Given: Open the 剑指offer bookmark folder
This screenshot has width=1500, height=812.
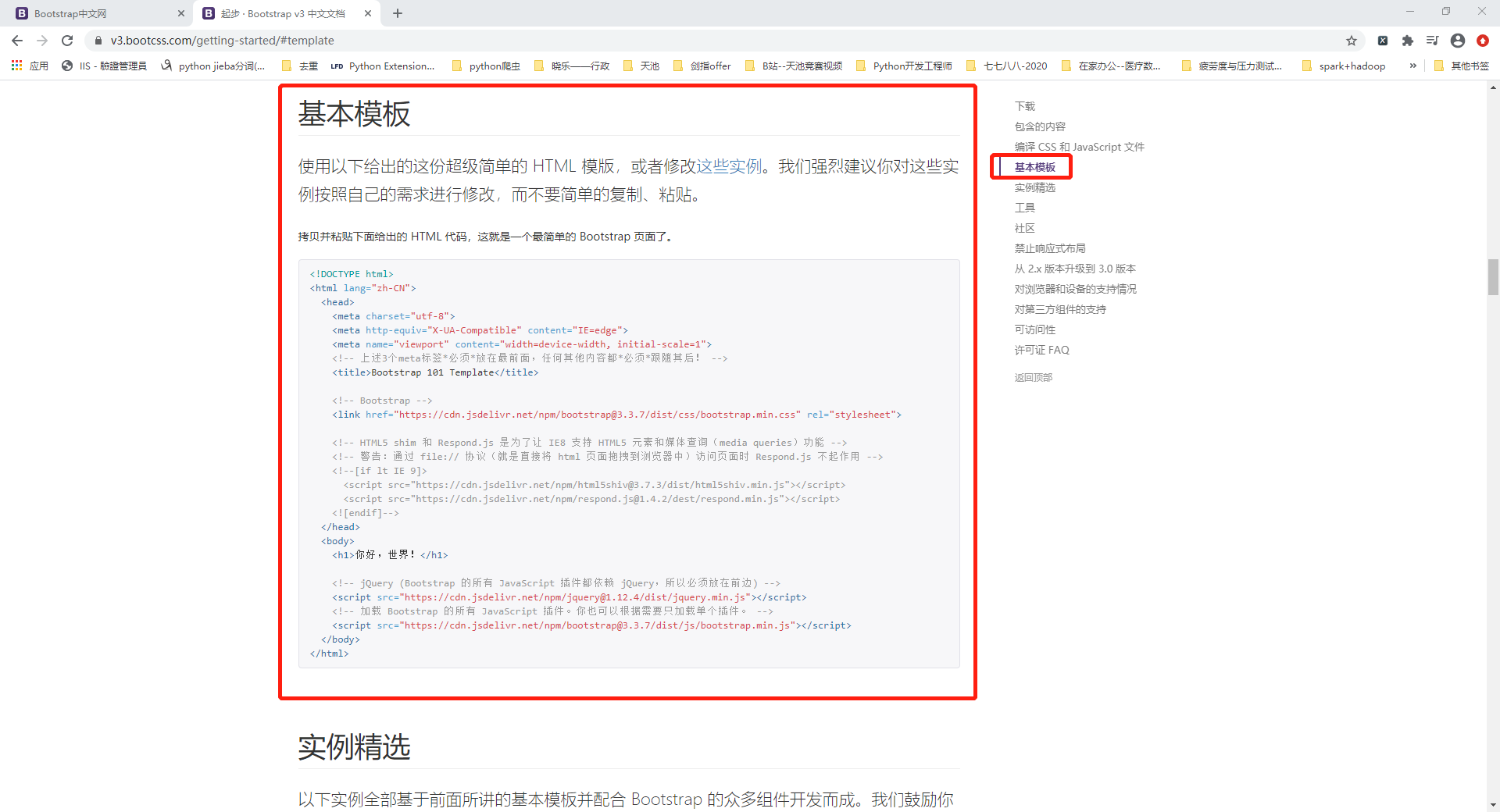Looking at the screenshot, I should [702, 66].
